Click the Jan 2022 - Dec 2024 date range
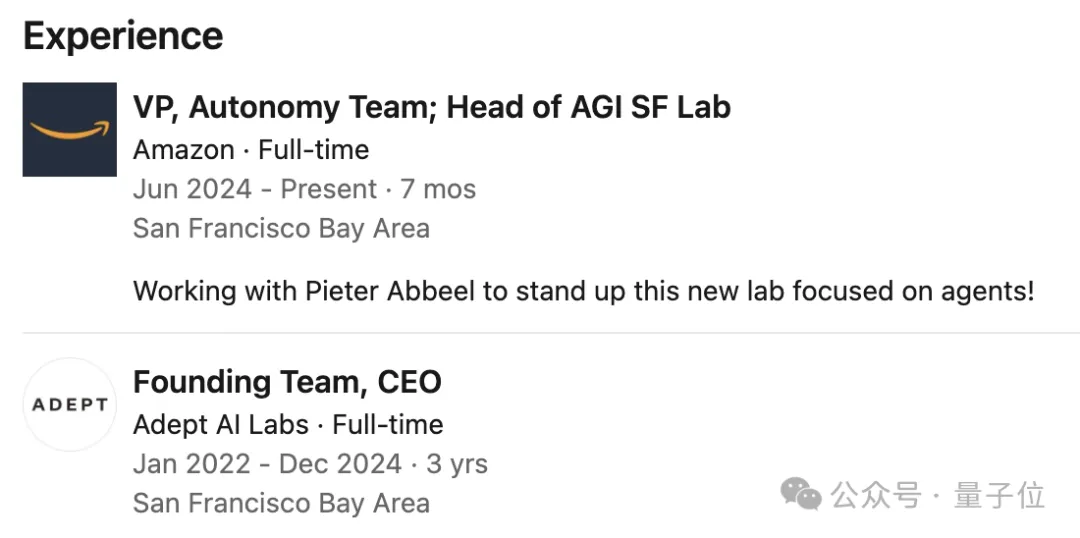This screenshot has height=538, width=1080. click(x=267, y=464)
